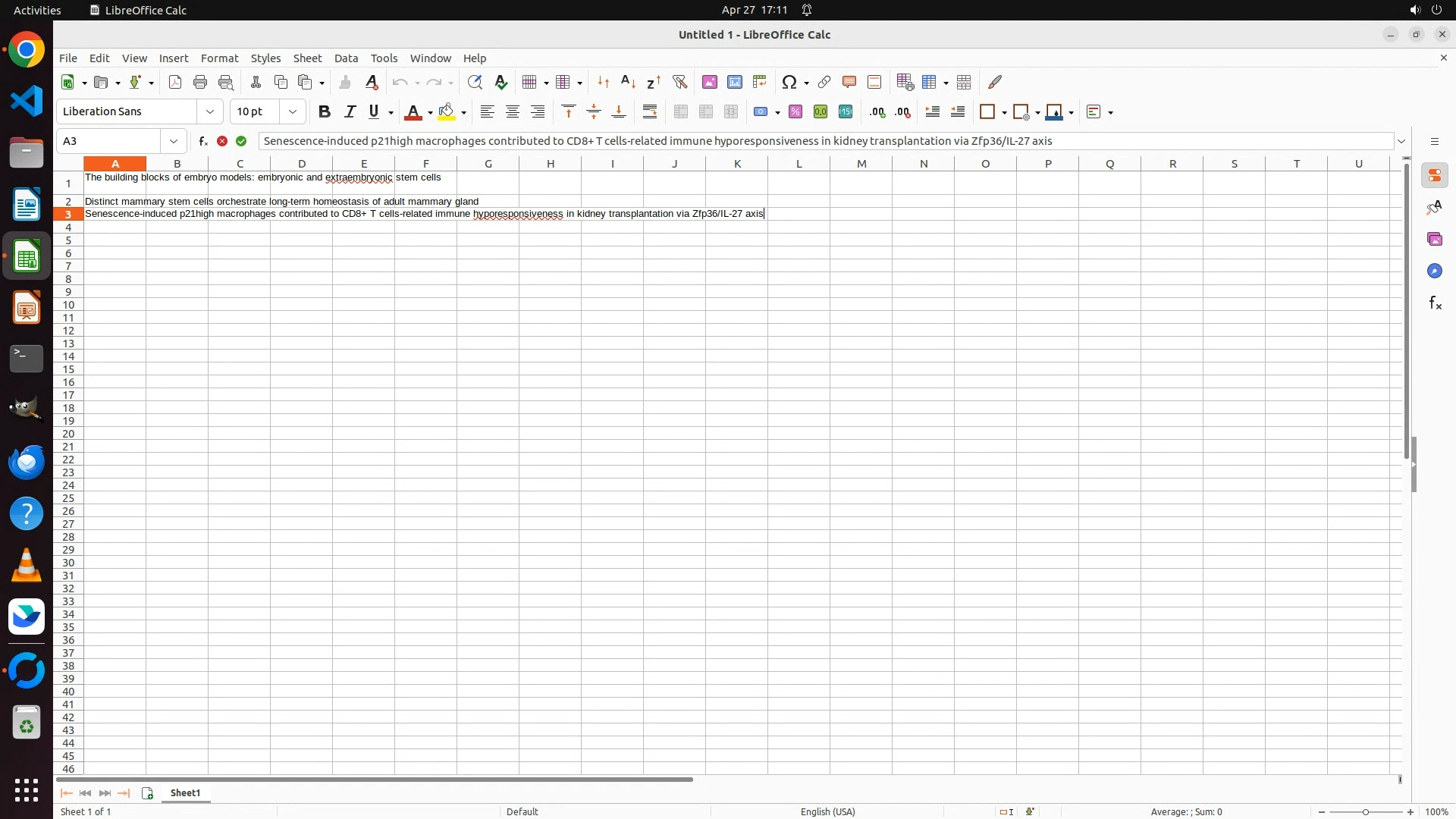
Task: Toggle Wrap Text button
Action: (650, 112)
